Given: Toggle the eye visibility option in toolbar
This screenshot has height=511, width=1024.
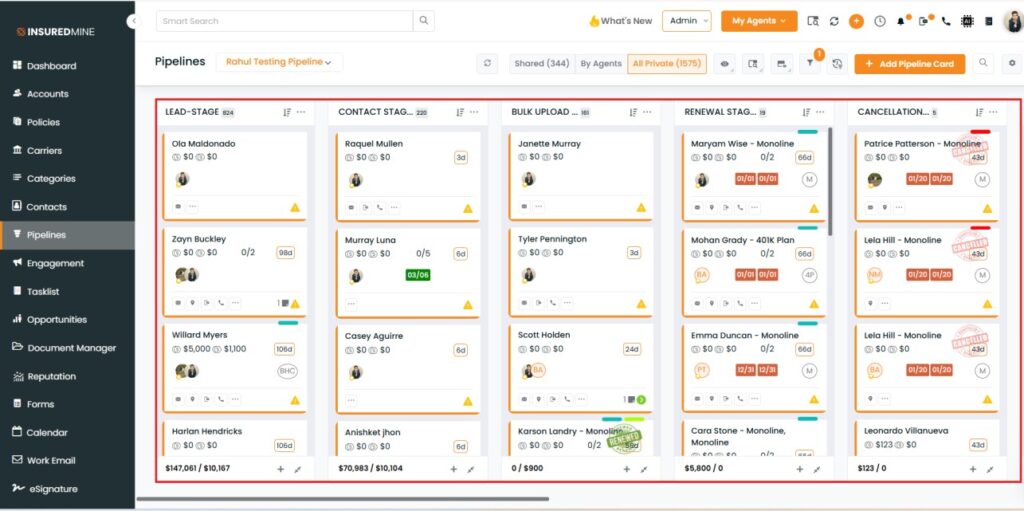Looking at the screenshot, I should point(725,64).
